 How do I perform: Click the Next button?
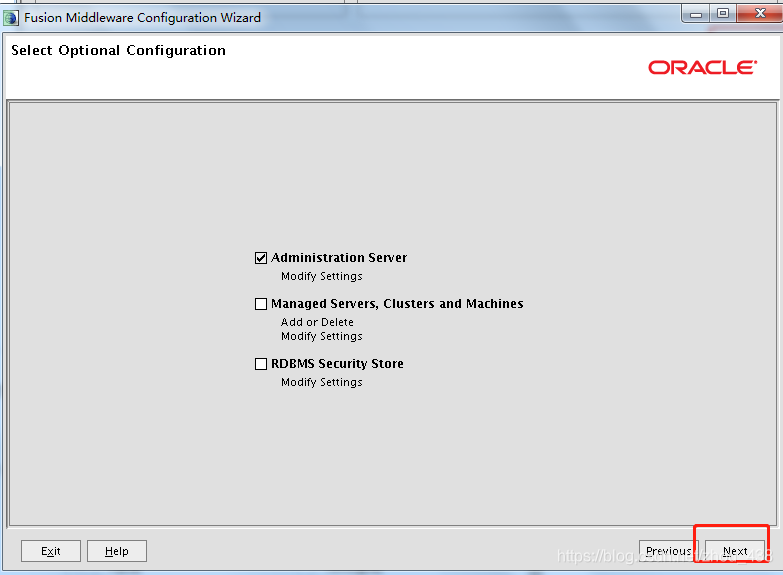[x=735, y=551]
